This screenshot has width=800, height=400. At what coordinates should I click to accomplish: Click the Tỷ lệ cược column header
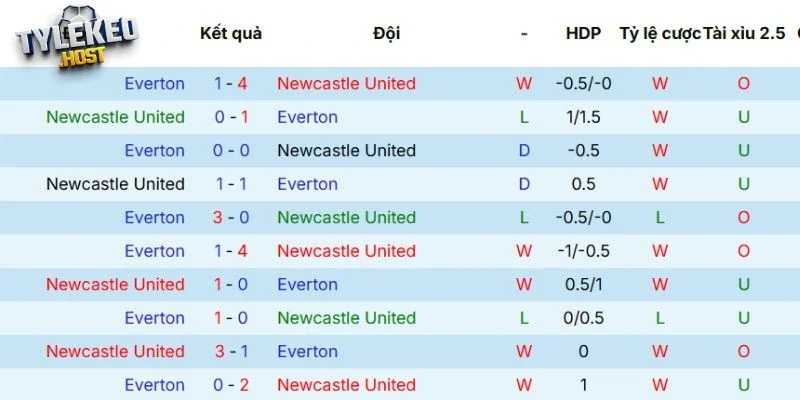(659, 33)
